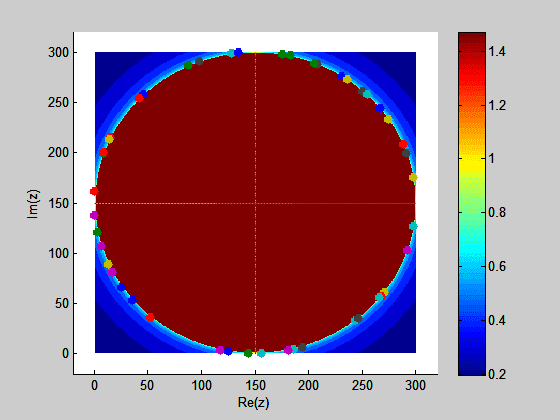Select the red marker near Im 160 on left edge

click(x=94, y=191)
